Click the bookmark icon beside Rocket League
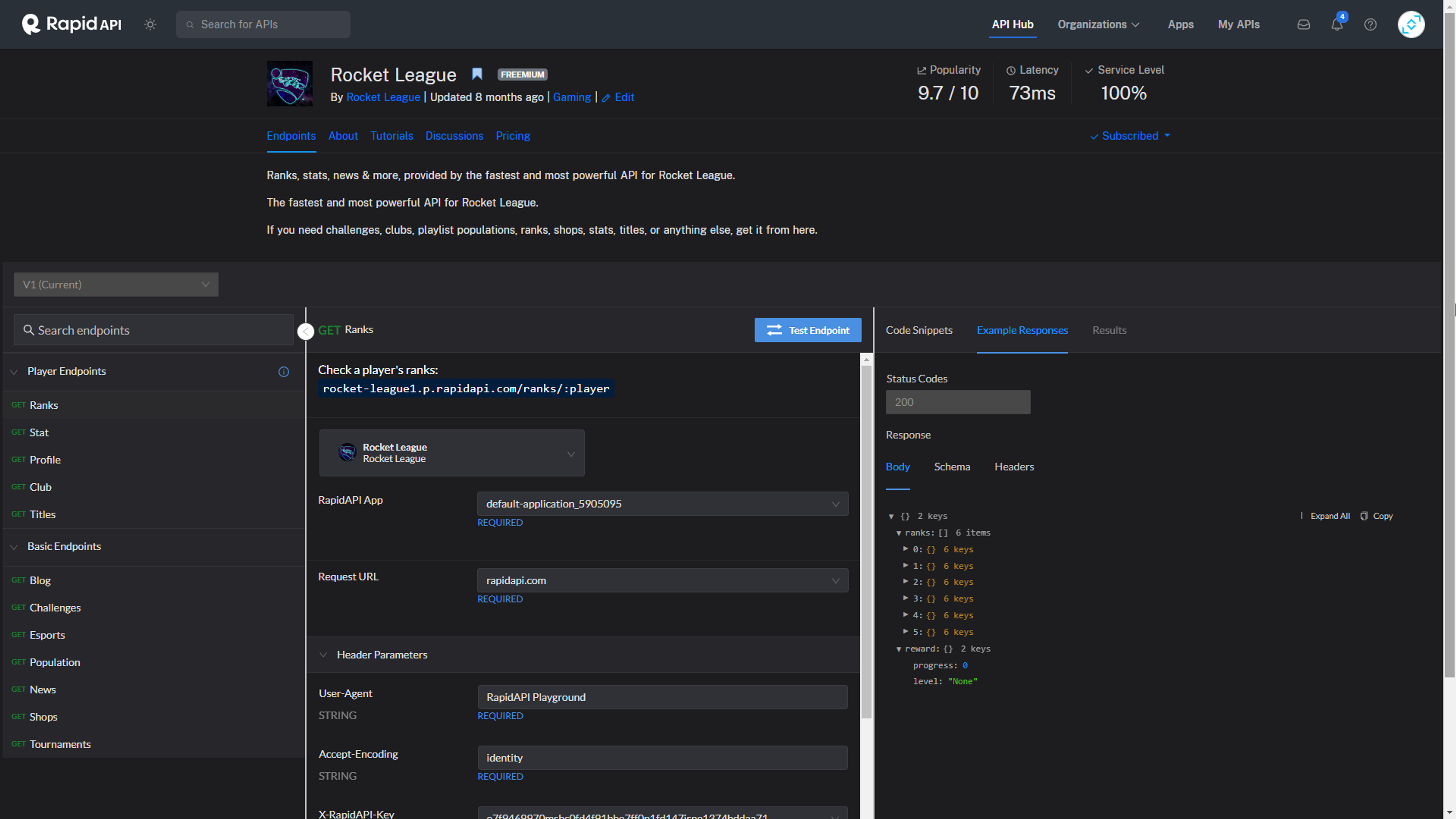The width and height of the screenshot is (1456, 819). tap(477, 74)
